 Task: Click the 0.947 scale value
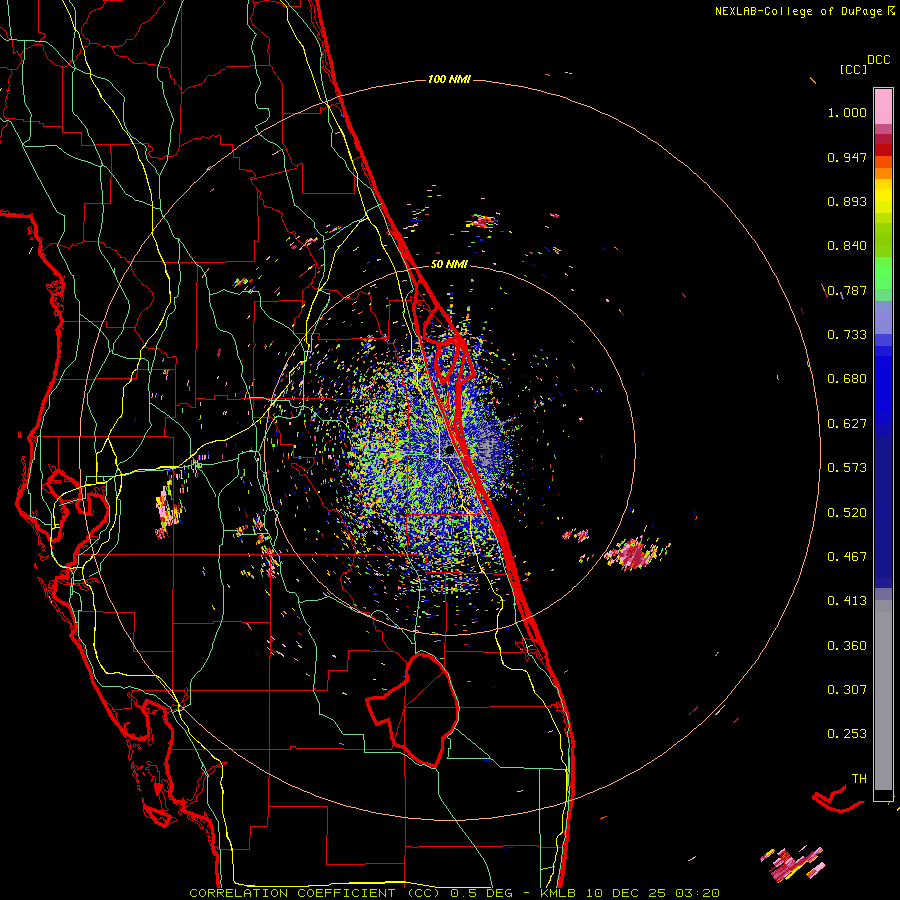(847, 157)
